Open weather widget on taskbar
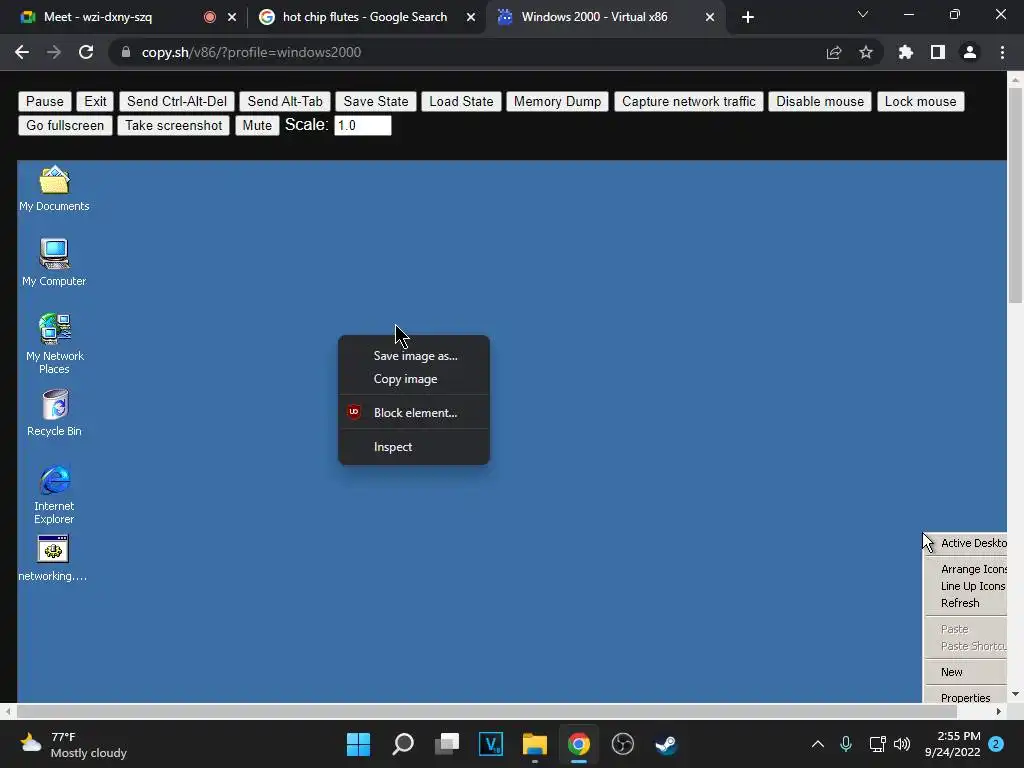This screenshot has height=768, width=1024. click(73, 744)
